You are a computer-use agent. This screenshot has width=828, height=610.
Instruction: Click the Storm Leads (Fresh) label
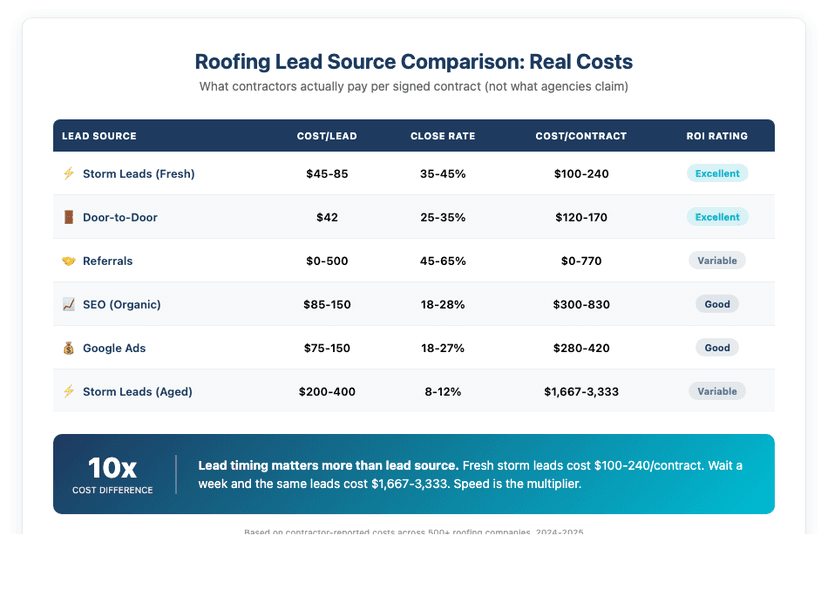pos(139,174)
